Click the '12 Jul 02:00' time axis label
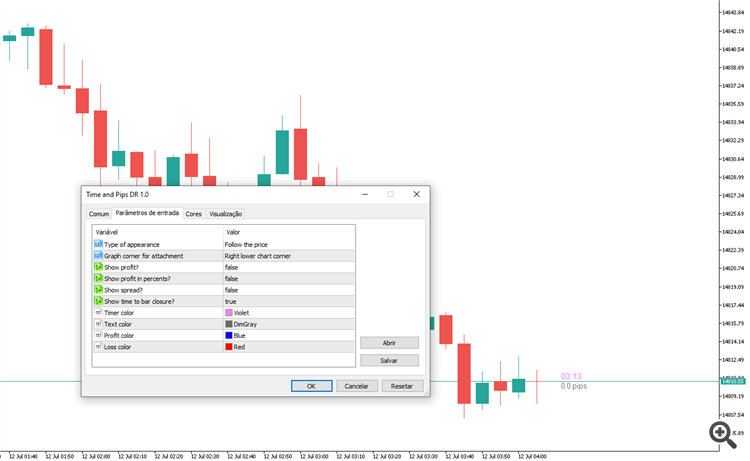This screenshot has width=750, height=461. coord(96,456)
